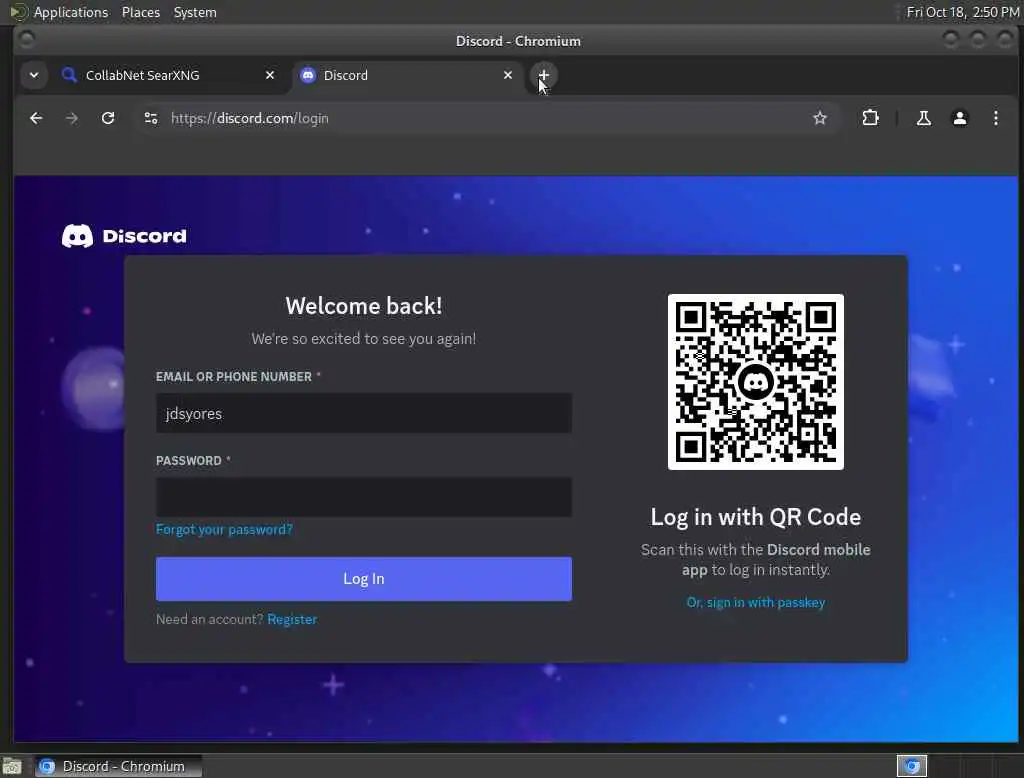Click the Discord logo on the page
This screenshot has width=1024, height=778.
(x=124, y=236)
